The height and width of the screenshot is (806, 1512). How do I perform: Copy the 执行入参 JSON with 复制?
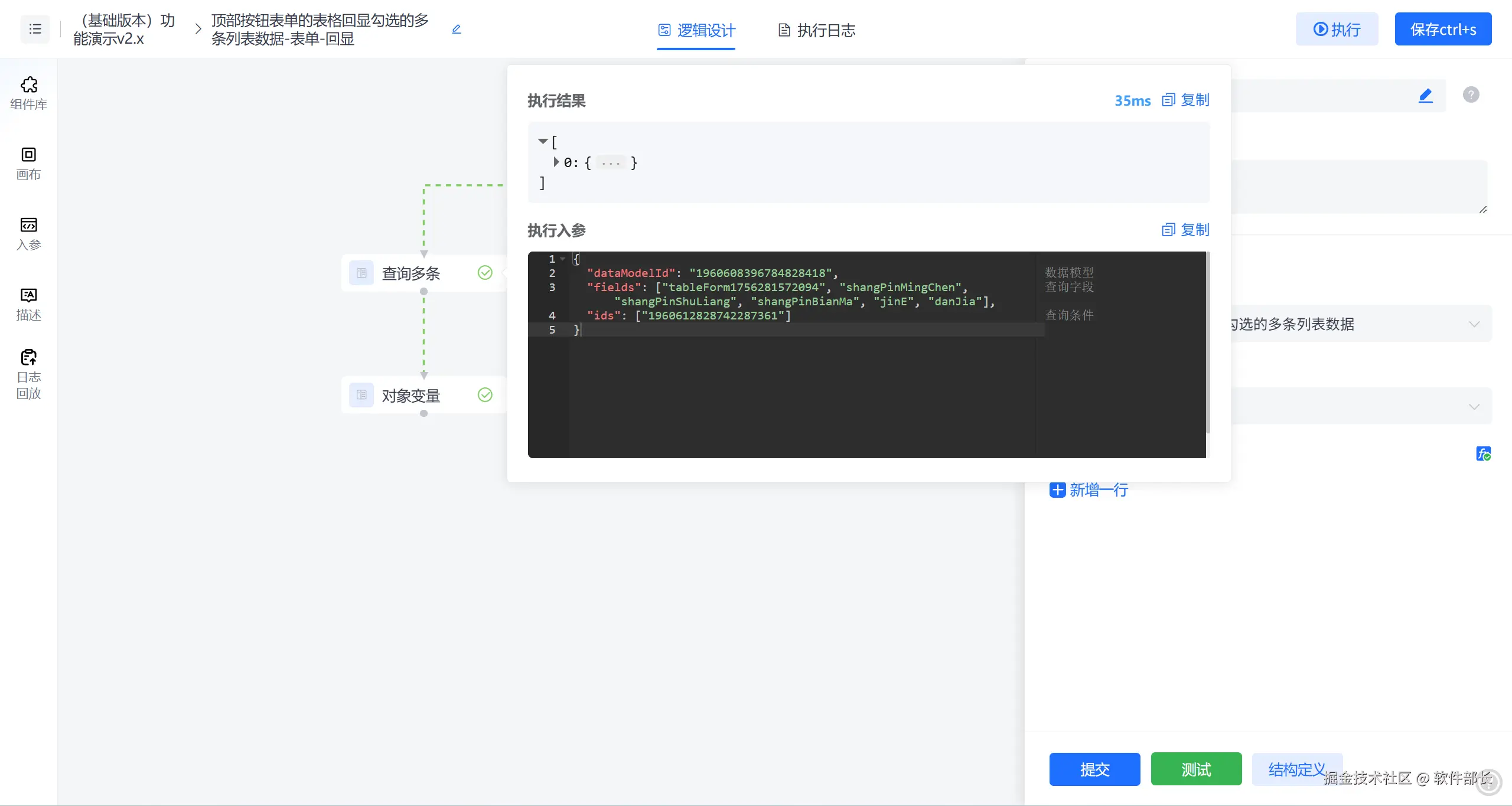[x=1186, y=230]
